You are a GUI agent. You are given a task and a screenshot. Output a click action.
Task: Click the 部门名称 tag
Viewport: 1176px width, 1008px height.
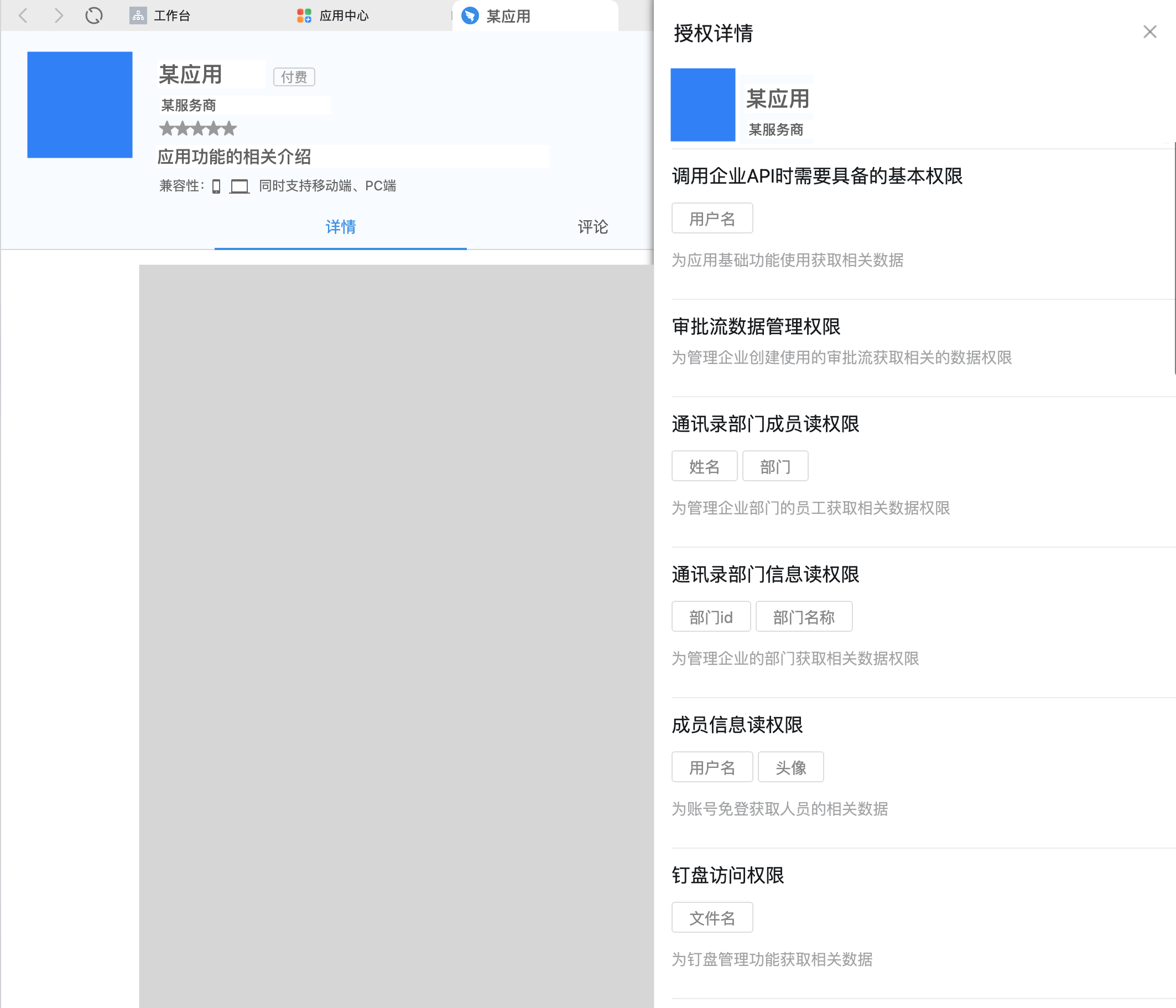point(804,616)
